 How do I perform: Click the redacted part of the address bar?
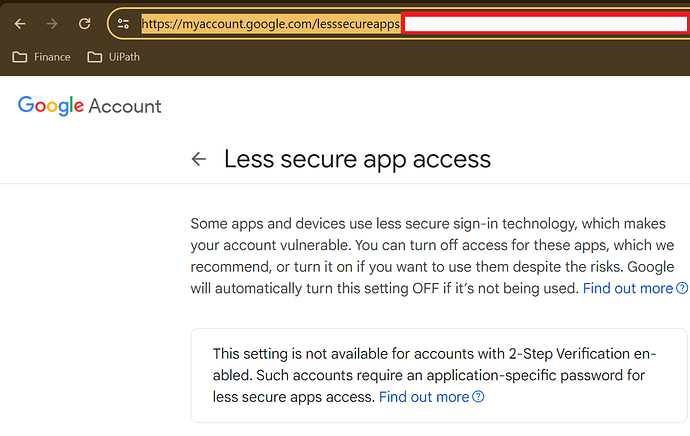545,23
